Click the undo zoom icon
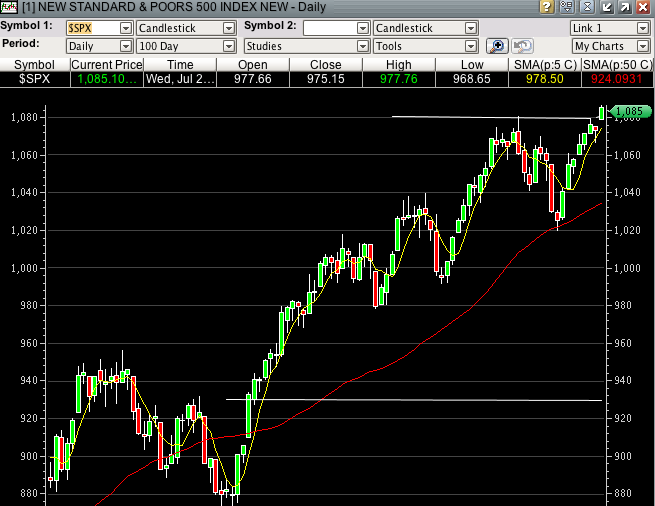655x506 pixels. [x=521, y=46]
